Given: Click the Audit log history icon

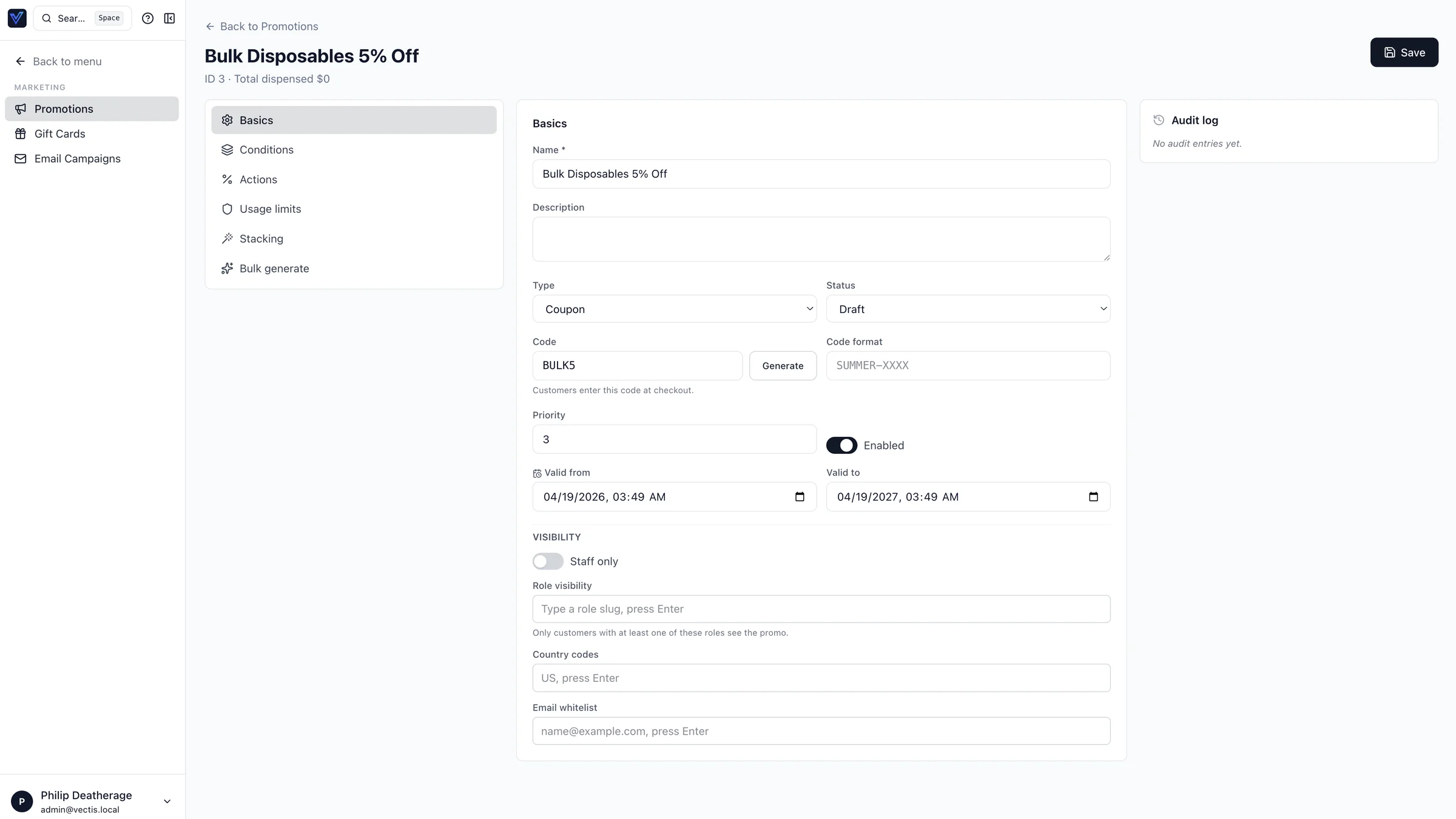Looking at the screenshot, I should [x=1158, y=120].
